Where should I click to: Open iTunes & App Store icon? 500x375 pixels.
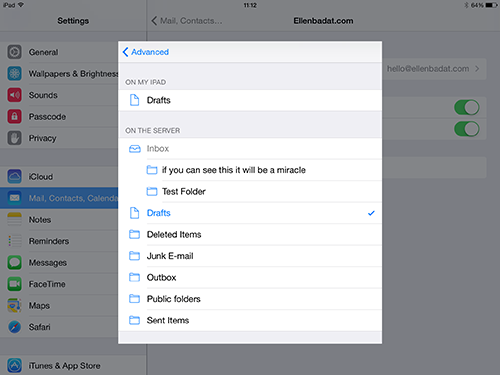(14, 365)
